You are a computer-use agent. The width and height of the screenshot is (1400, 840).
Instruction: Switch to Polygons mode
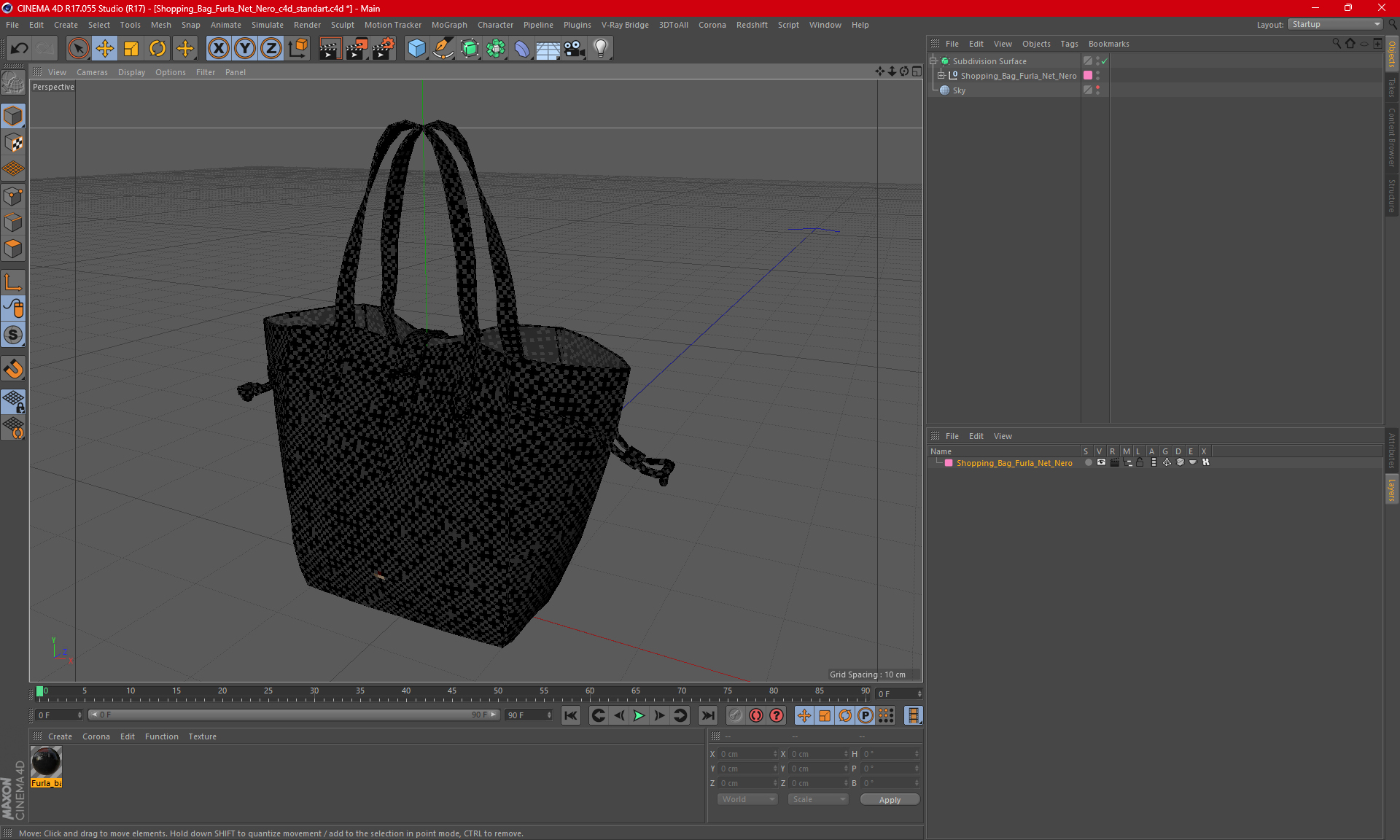pyautogui.click(x=13, y=249)
